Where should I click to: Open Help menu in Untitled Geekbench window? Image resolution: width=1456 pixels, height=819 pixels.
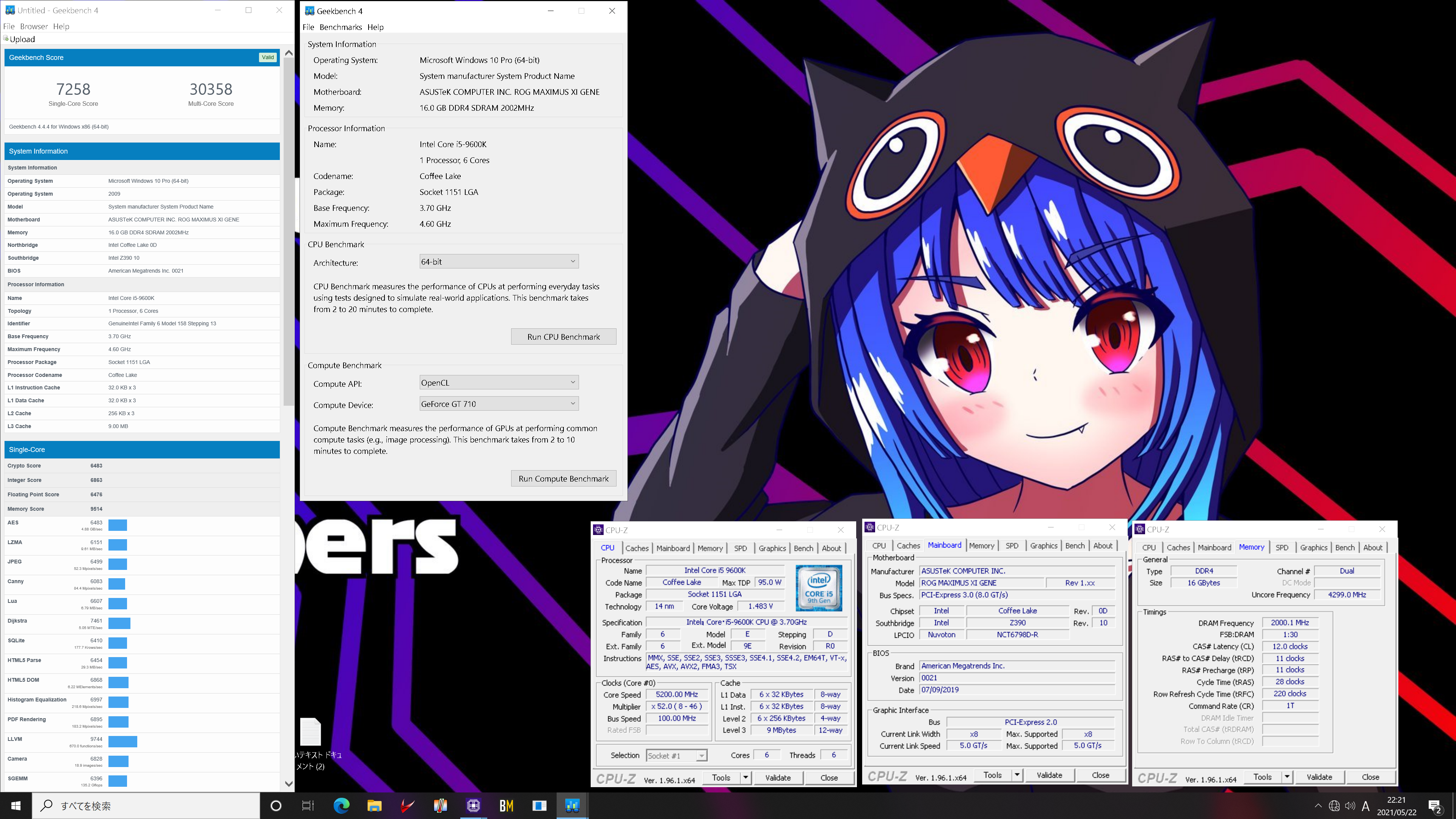tap(61, 26)
